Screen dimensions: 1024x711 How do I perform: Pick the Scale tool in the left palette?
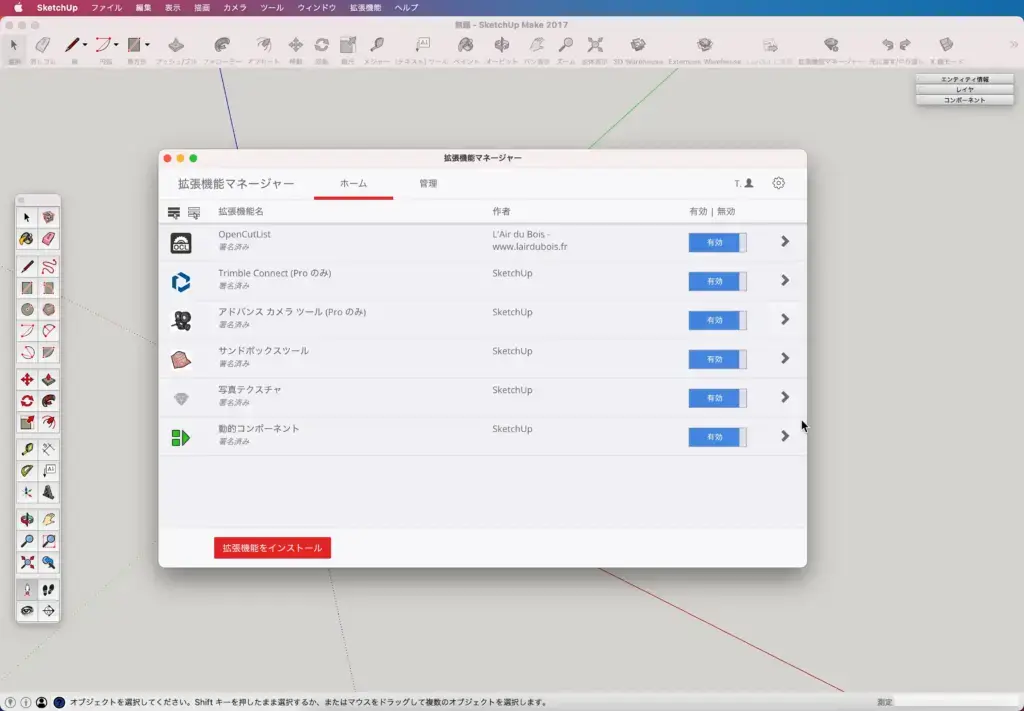[27, 422]
